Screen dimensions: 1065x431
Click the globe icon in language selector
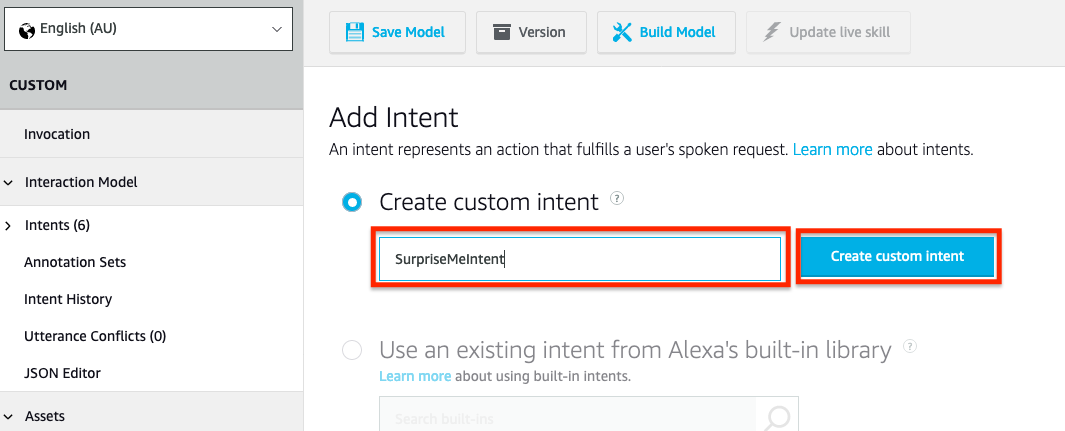tap(27, 30)
